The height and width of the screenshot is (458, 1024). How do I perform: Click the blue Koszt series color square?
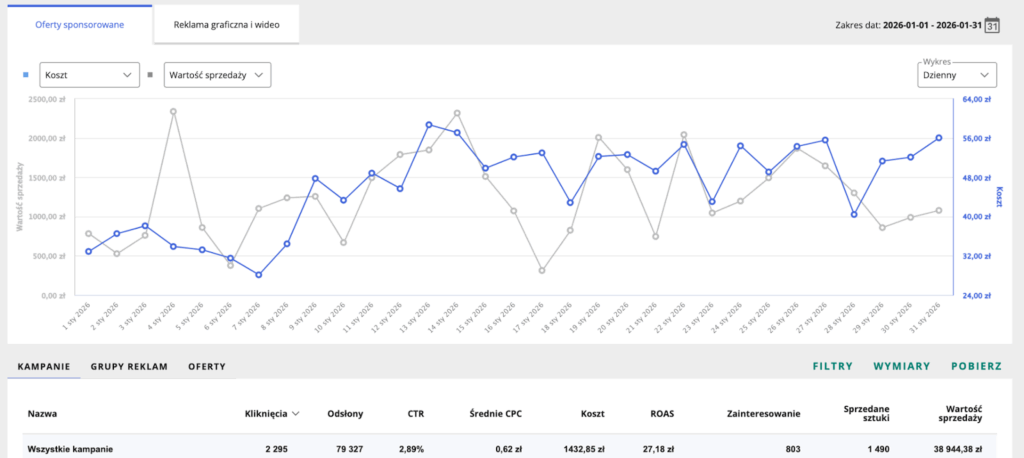click(x=25, y=74)
